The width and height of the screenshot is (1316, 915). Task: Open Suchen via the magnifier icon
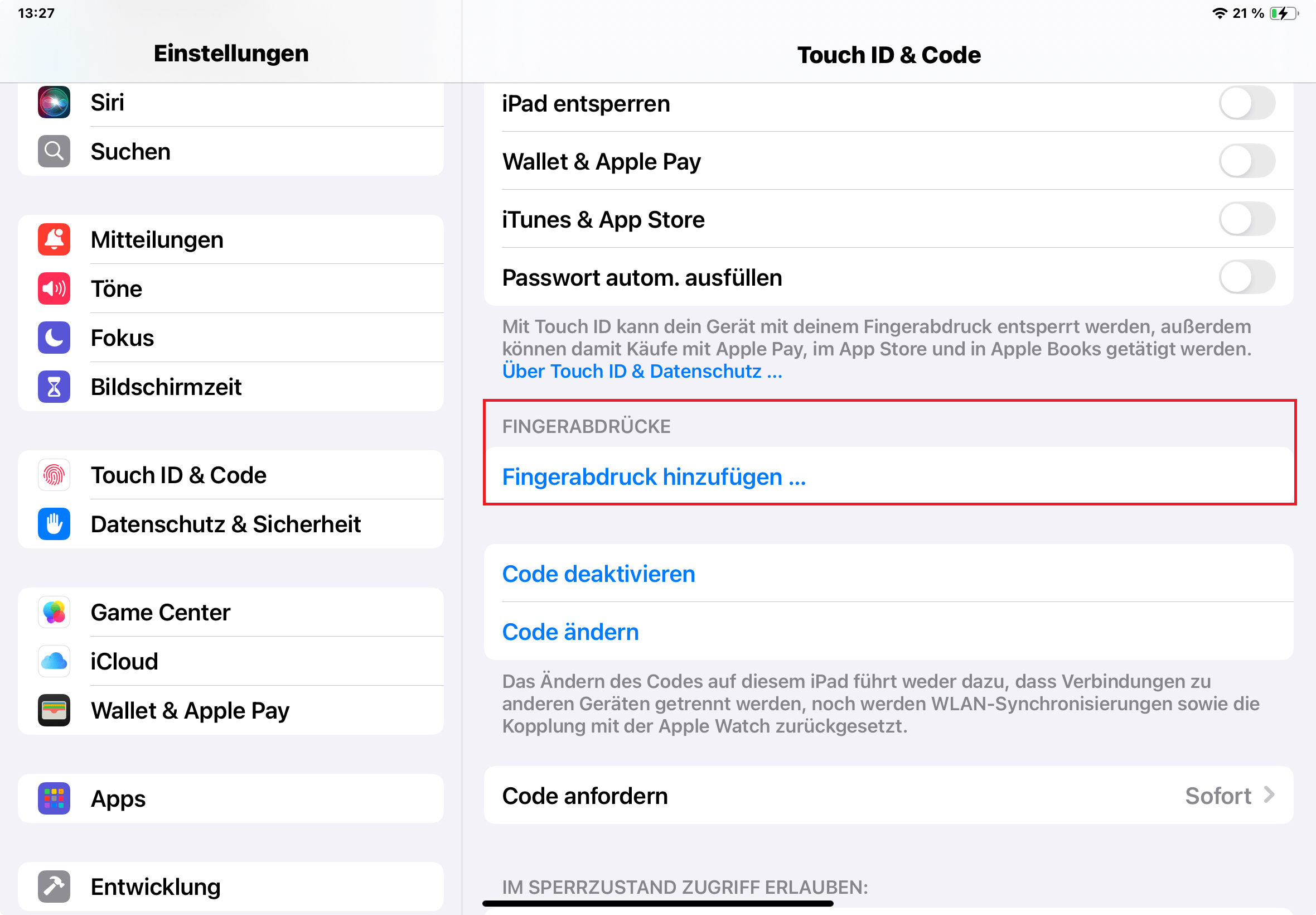coord(54,151)
